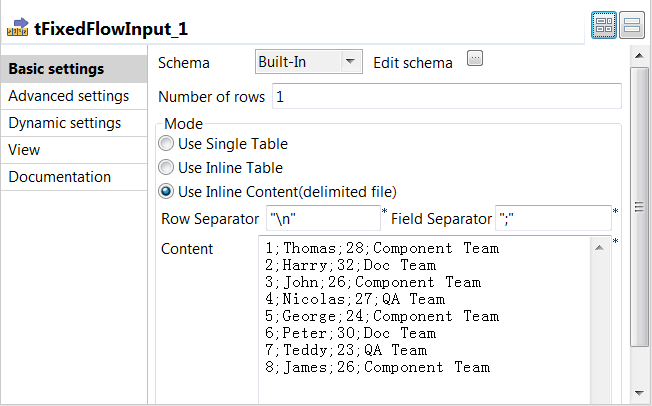Image resolution: width=652 pixels, height=406 pixels.
Task: Go to the Dynamic settings tab
Action: pyautogui.click(x=65, y=123)
